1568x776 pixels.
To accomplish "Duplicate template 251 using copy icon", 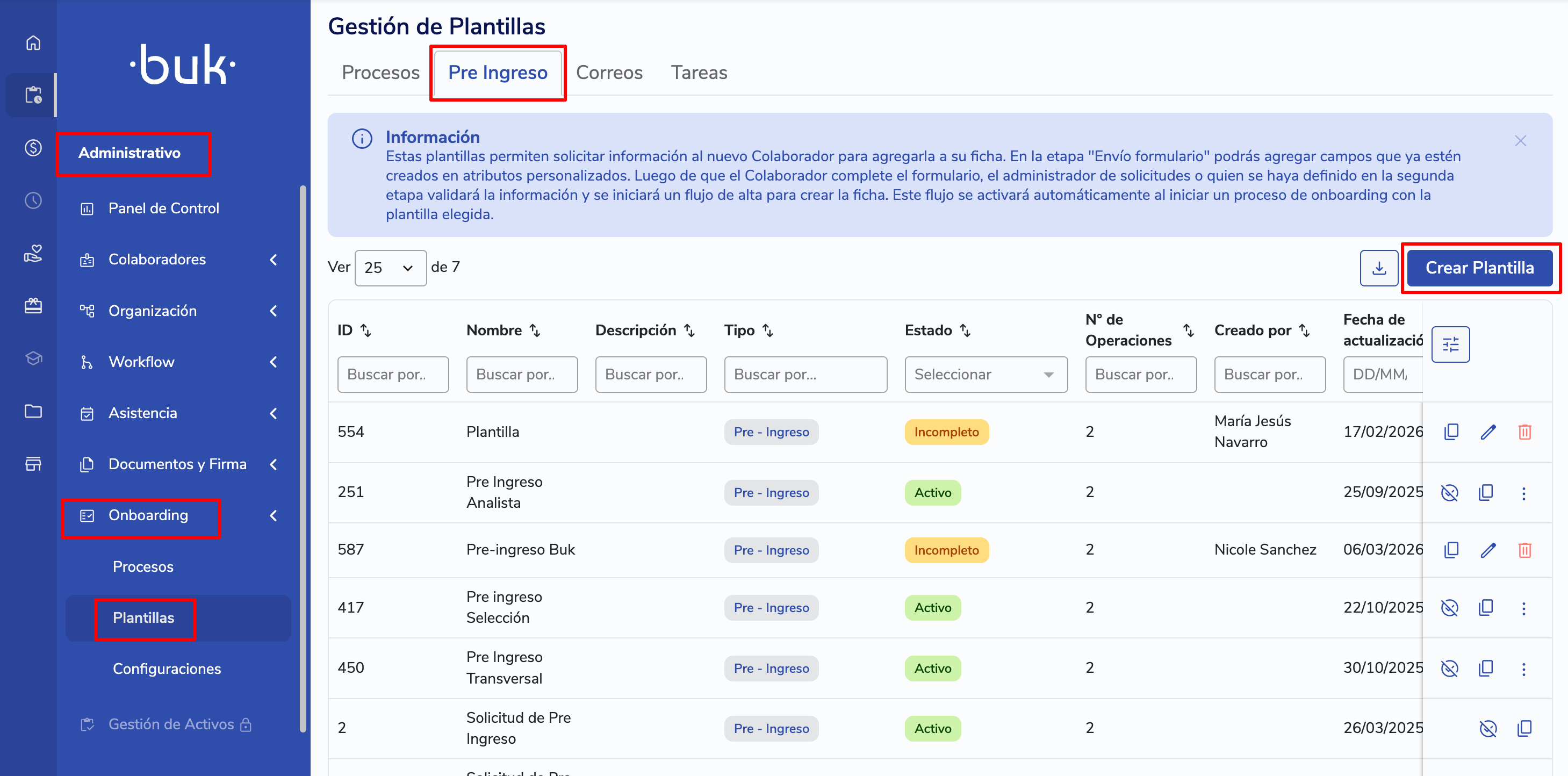I will pyautogui.click(x=1486, y=492).
